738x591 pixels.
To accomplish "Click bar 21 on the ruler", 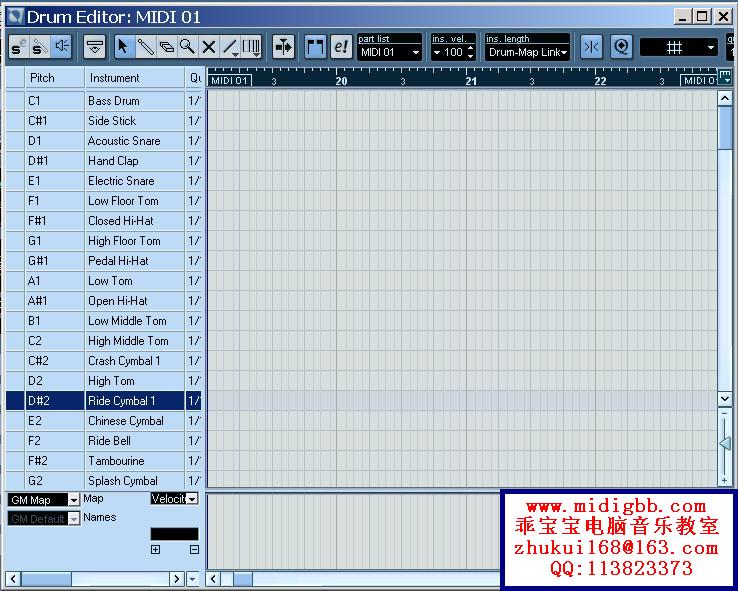I will [x=471, y=81].
